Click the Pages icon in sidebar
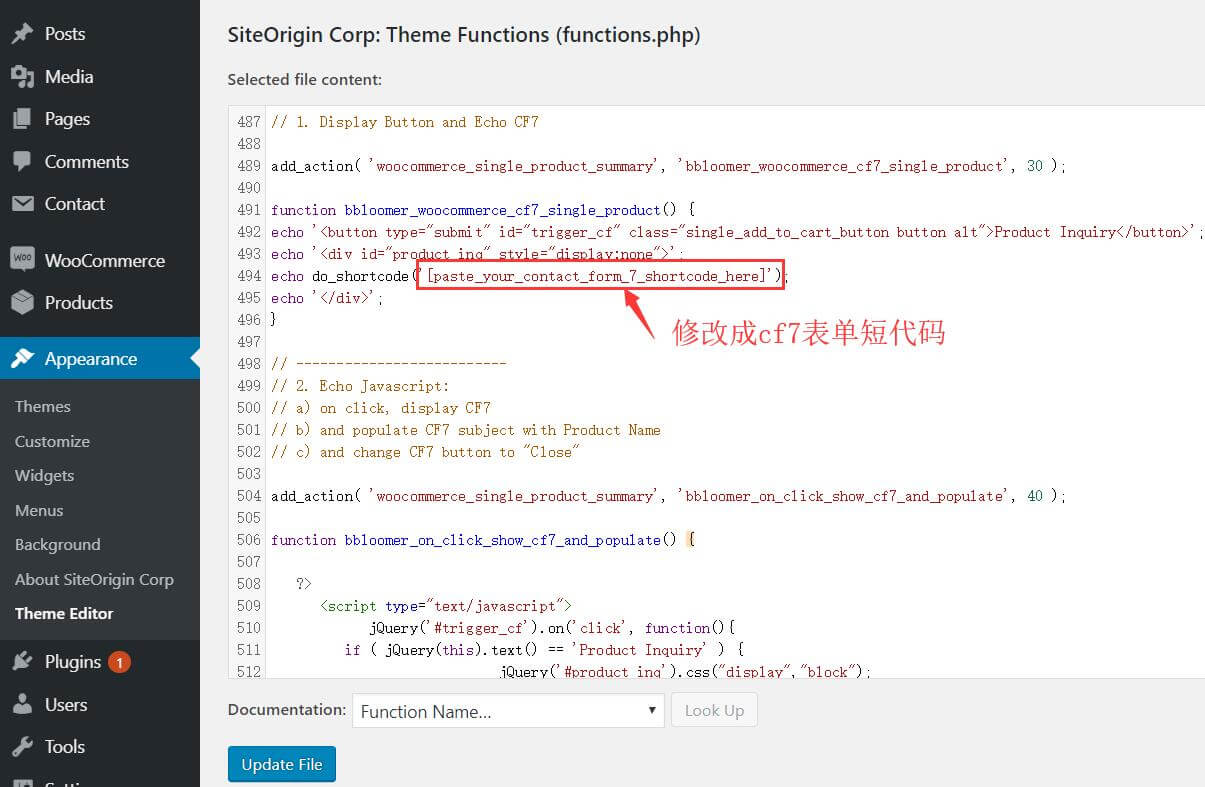Screen dimensions: 1205x787 coord(22,119)
